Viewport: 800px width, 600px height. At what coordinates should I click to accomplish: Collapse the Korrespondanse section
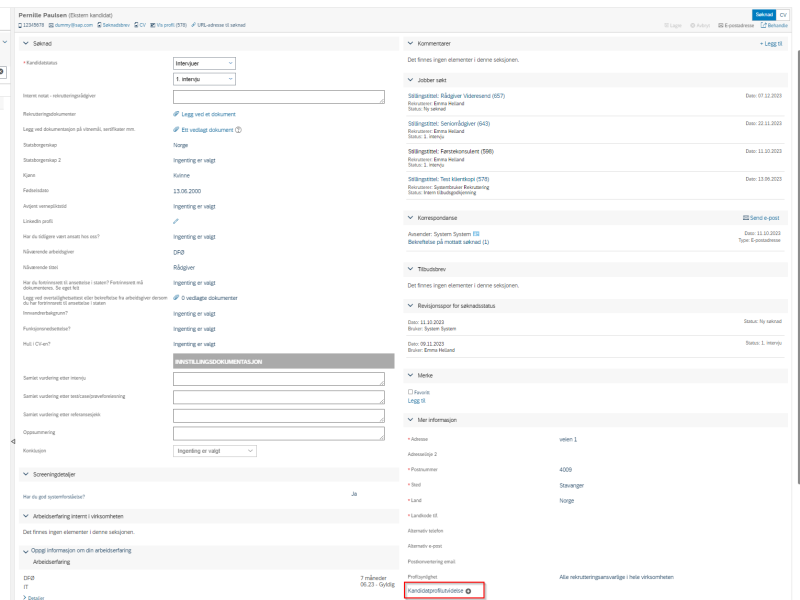click(410, 217)
